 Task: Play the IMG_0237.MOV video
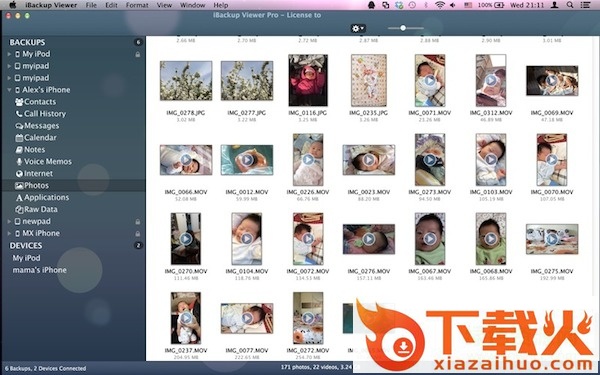(x=186, y=318)
